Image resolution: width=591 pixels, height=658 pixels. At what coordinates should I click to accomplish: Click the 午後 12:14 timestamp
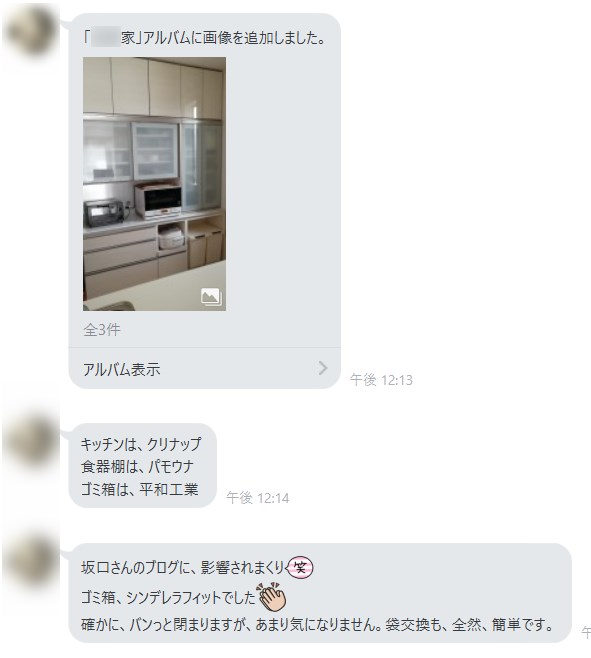click(258, 498)
